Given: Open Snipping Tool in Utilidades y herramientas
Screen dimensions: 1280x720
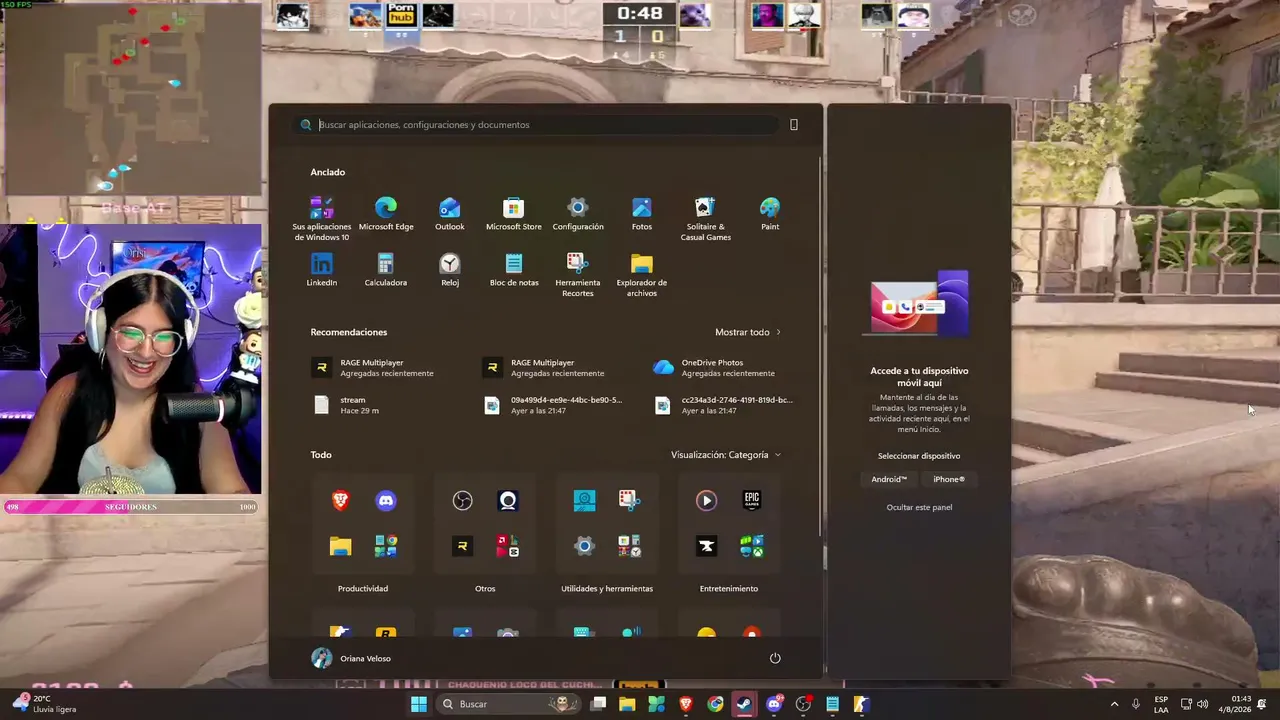Looking at the screenshot, I should click(629, 500).
